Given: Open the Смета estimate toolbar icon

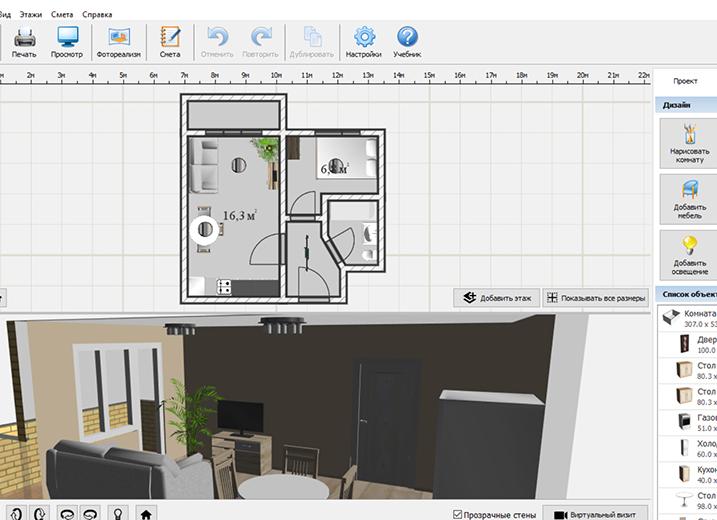Looking at the screenshot, I should pos(170,42).
